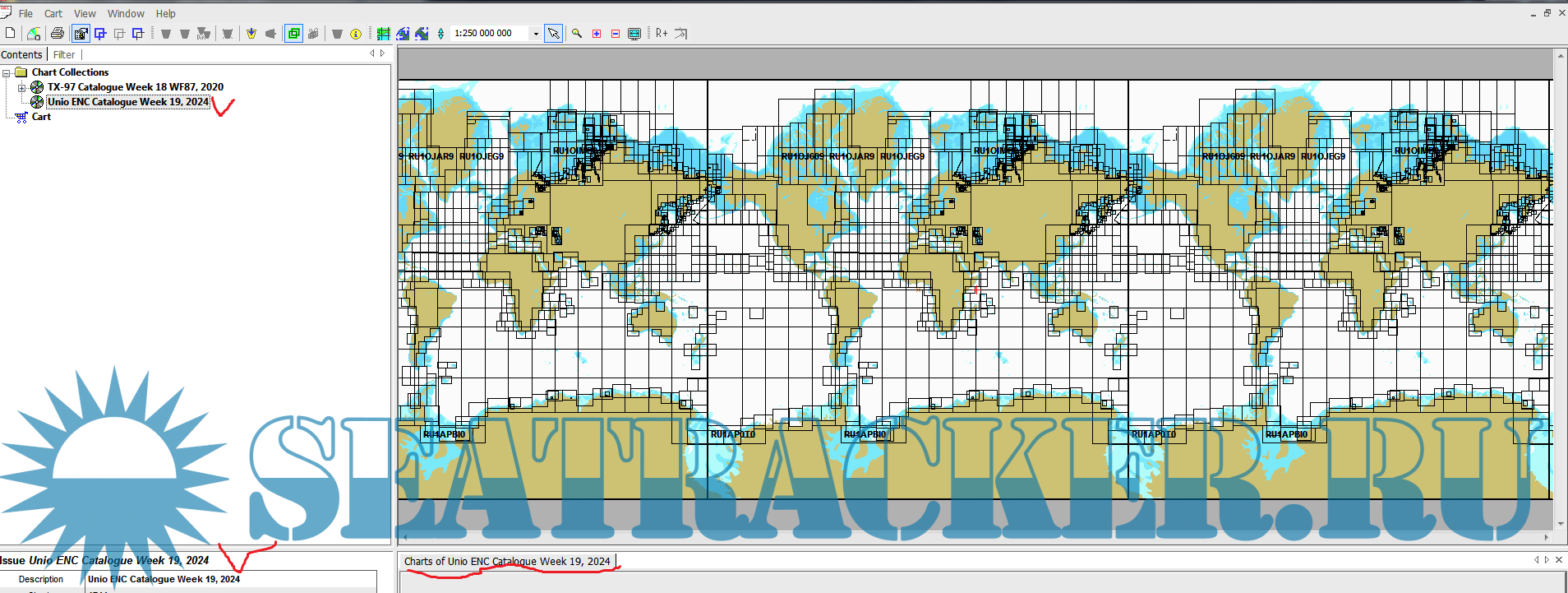Click the Print icon in toolbar

tap(58, 34)
